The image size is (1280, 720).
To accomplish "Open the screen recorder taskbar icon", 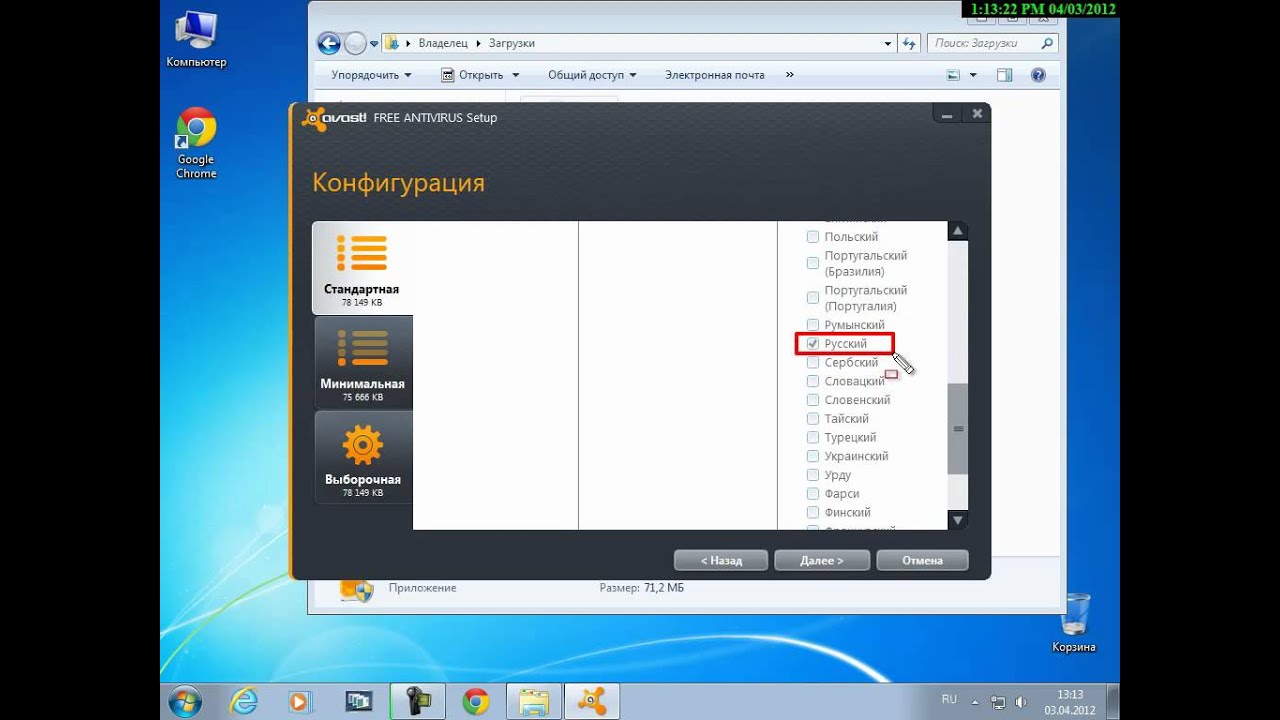I will 418,702.
